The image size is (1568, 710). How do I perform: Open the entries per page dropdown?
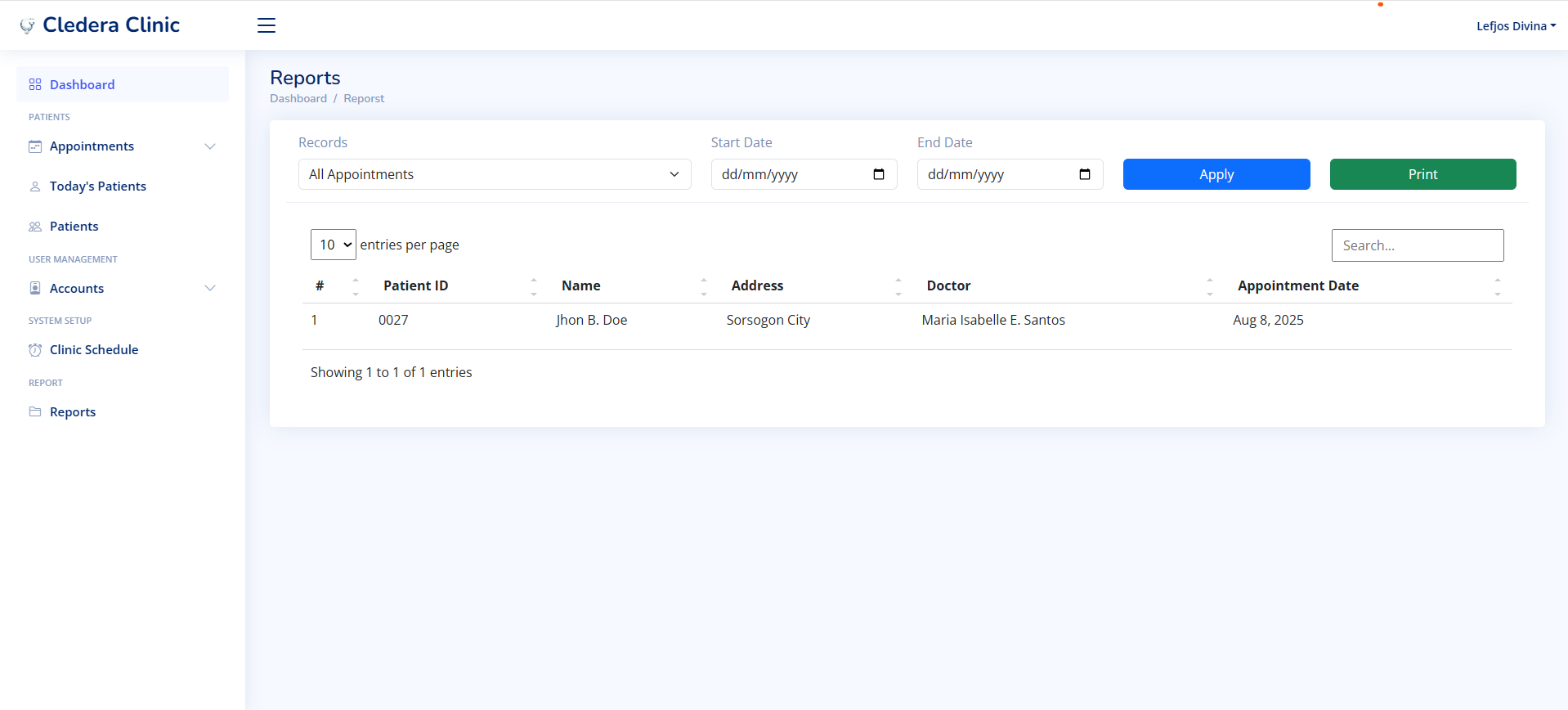pos(333,245)
